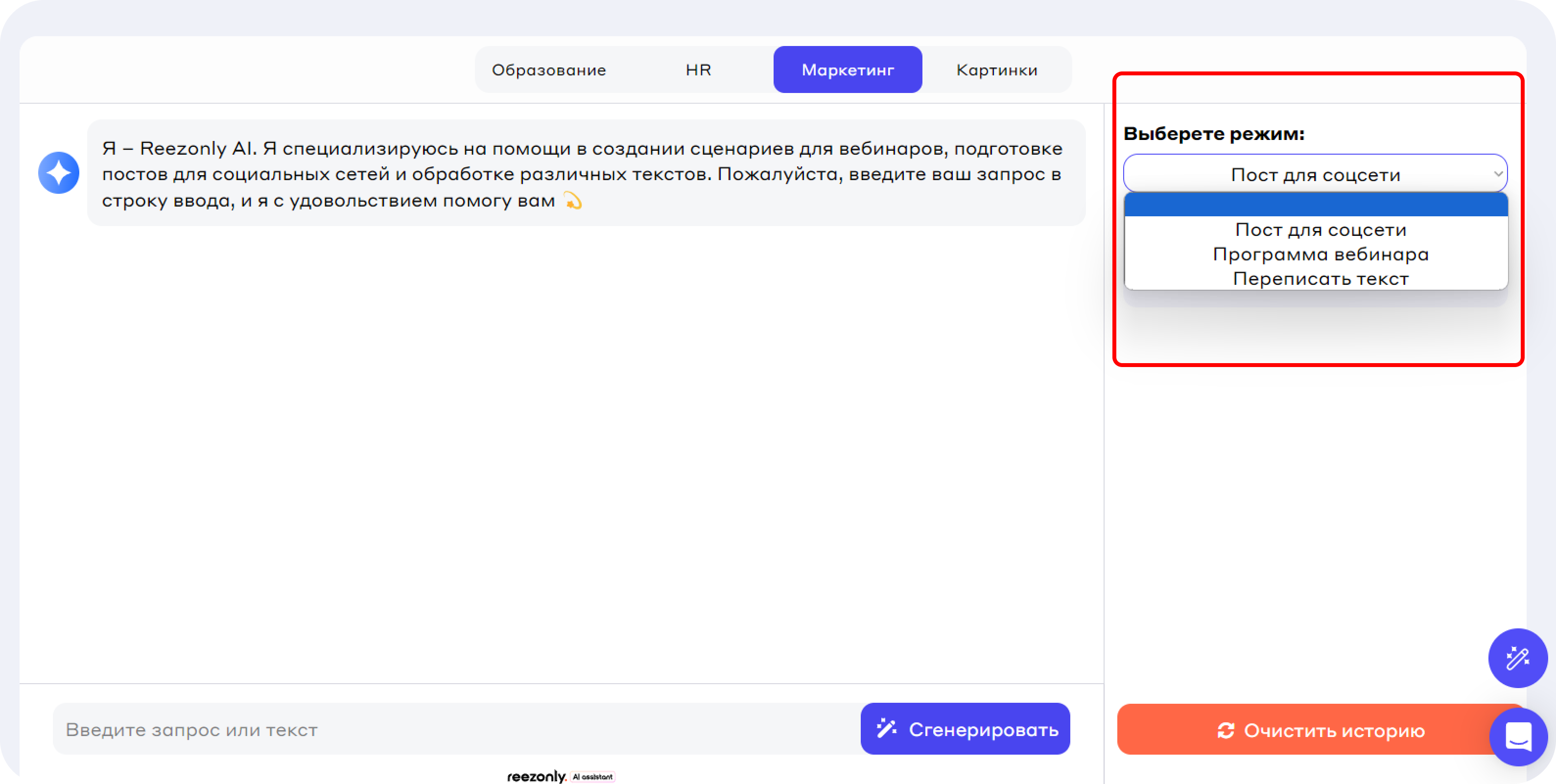Viewport: 1556px width, 784px height.
Task: Open the HR tab
Action: (x=698, y=70)
